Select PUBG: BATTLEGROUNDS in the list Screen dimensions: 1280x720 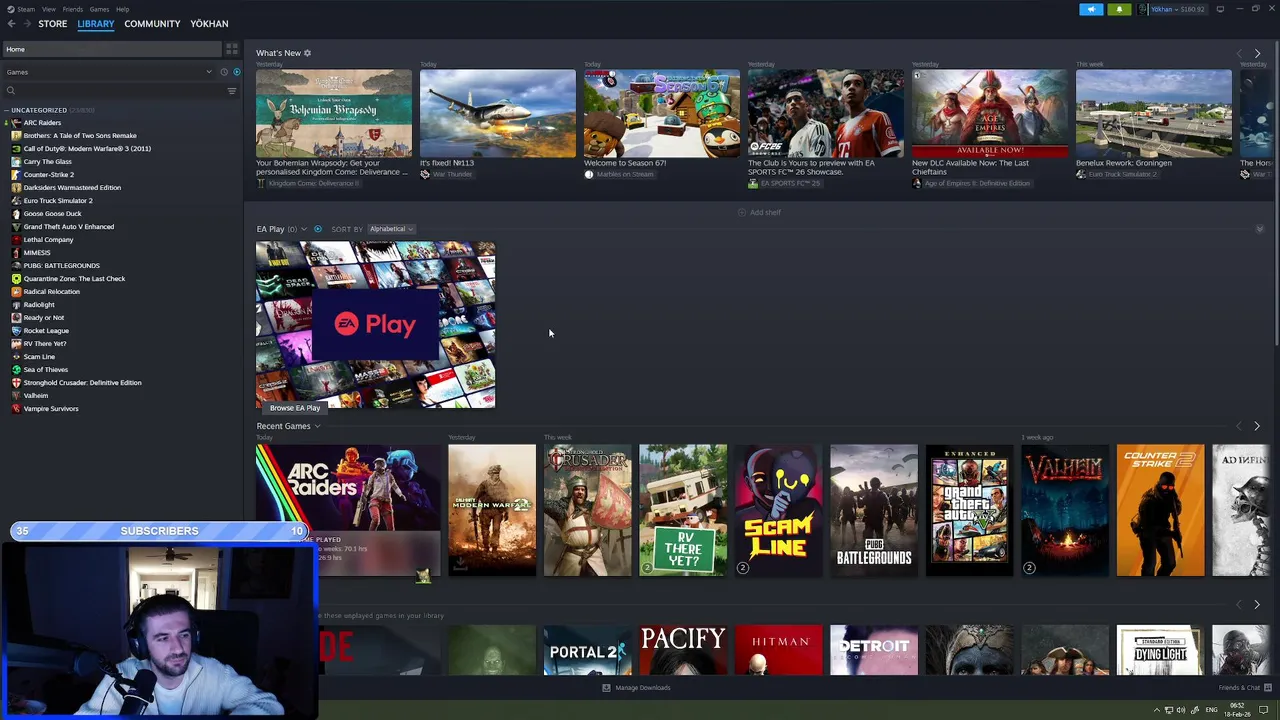(61, 266)
